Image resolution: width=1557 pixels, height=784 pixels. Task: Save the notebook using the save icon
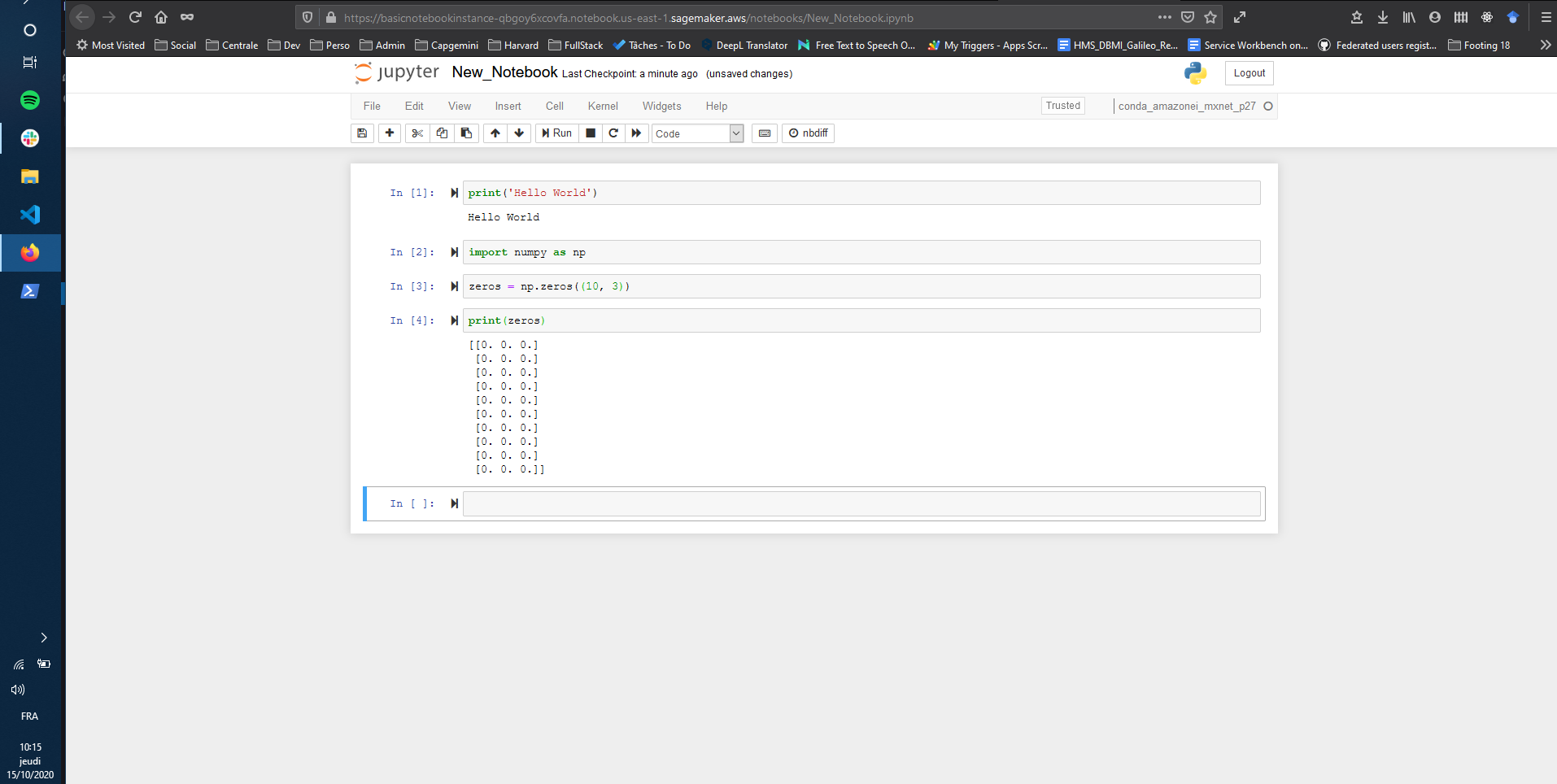tap(362, 133)
